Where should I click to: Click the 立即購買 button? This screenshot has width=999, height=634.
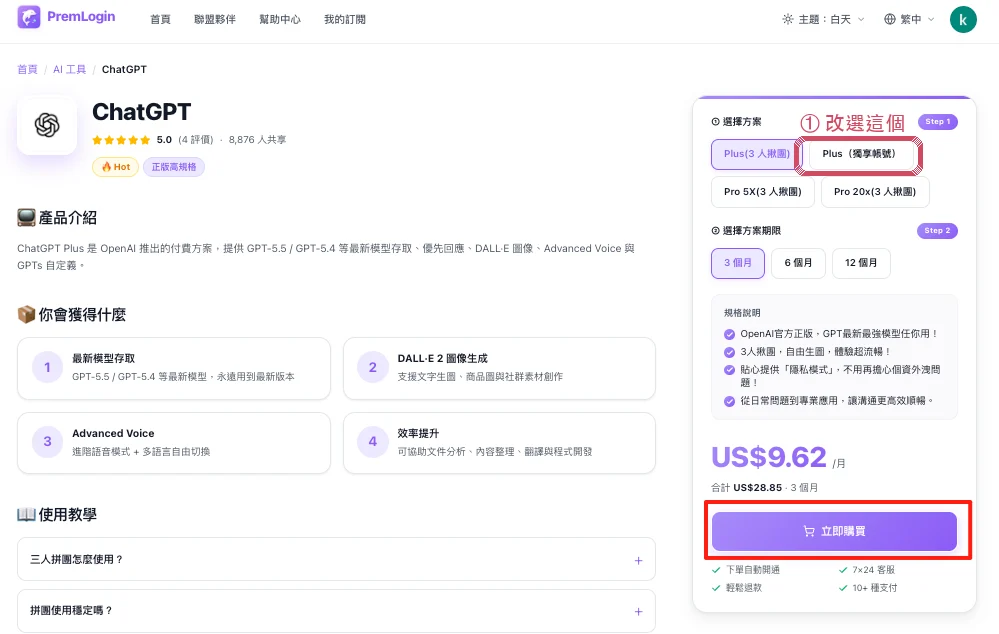click(x=834, y=531)
